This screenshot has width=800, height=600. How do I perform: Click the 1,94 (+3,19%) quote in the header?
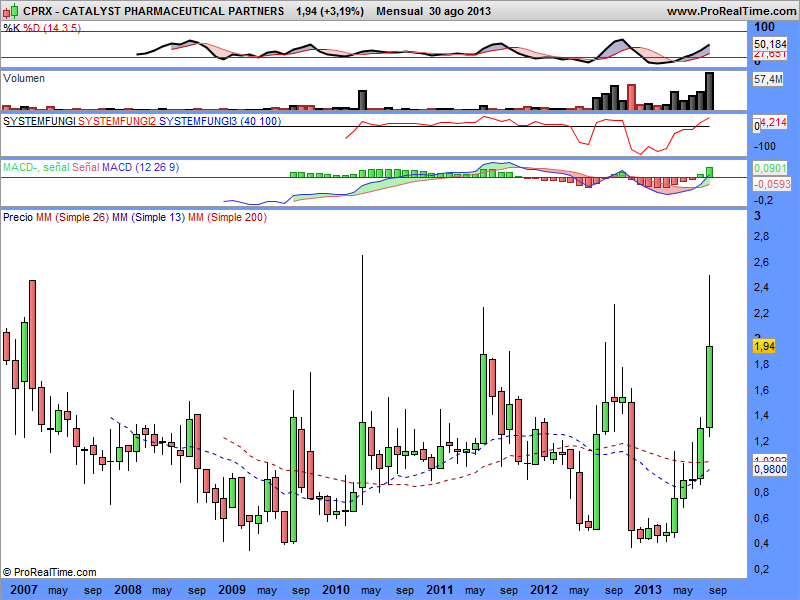[330, 11]
